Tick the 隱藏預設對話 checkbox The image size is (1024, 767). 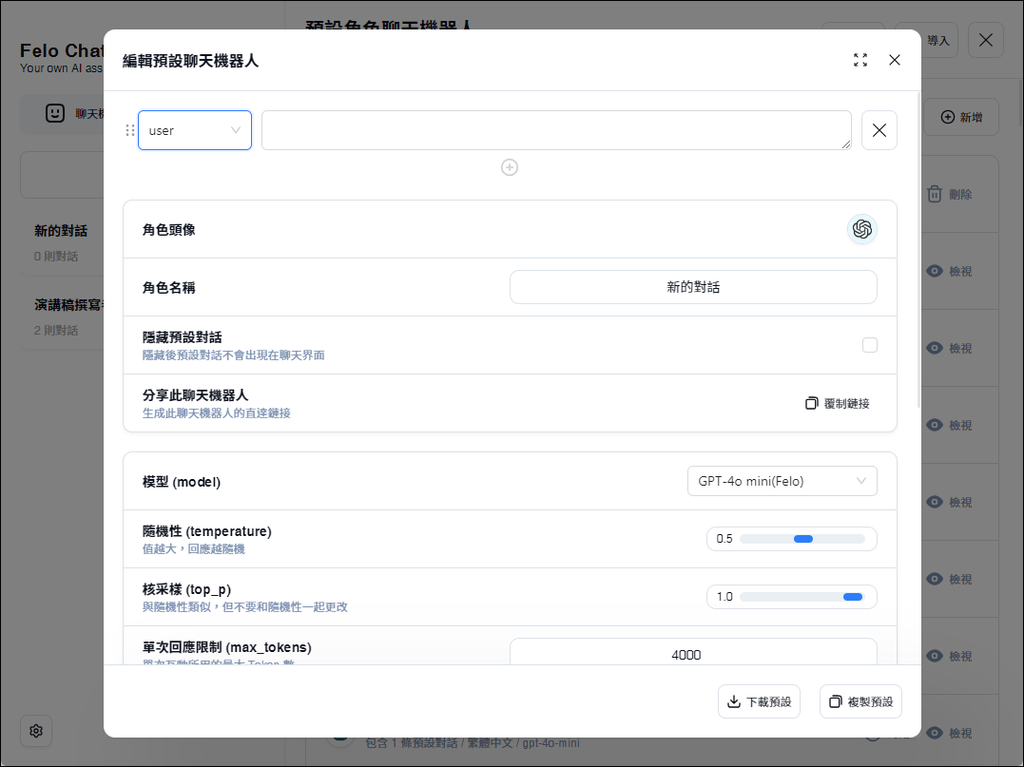point(869,345)
